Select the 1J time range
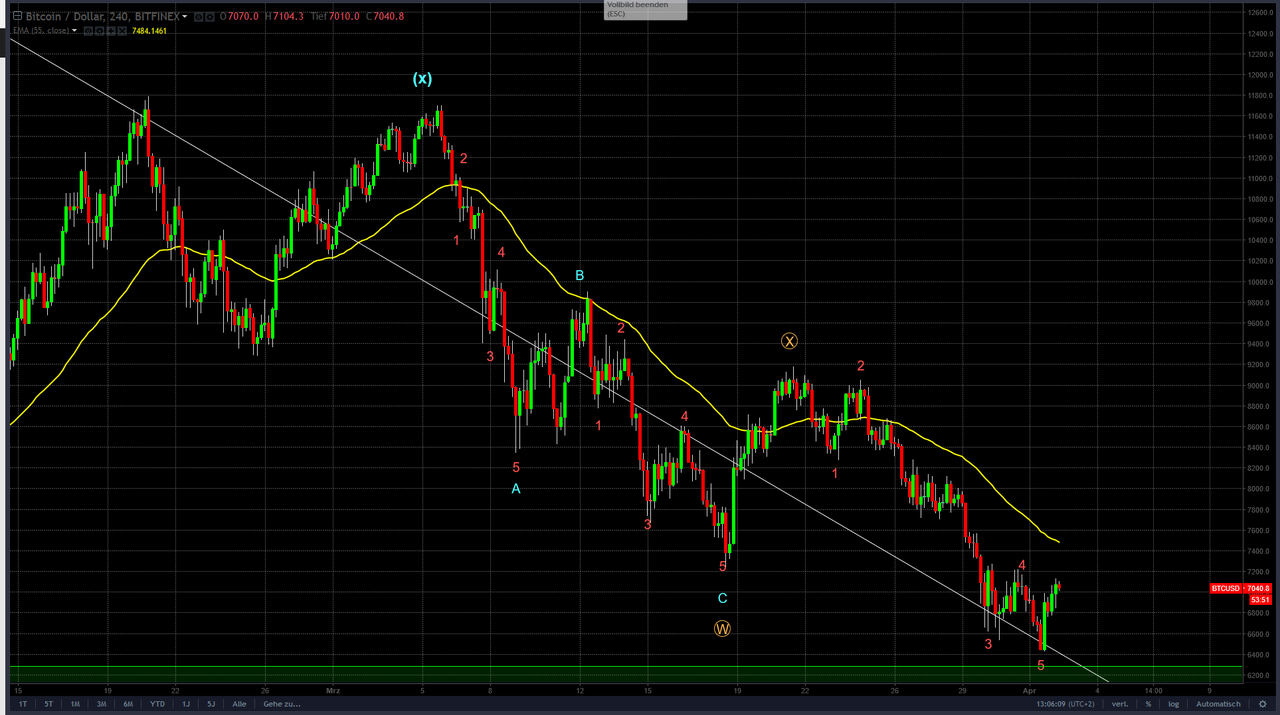This screenshot has width=1280, height=715. 186,704
